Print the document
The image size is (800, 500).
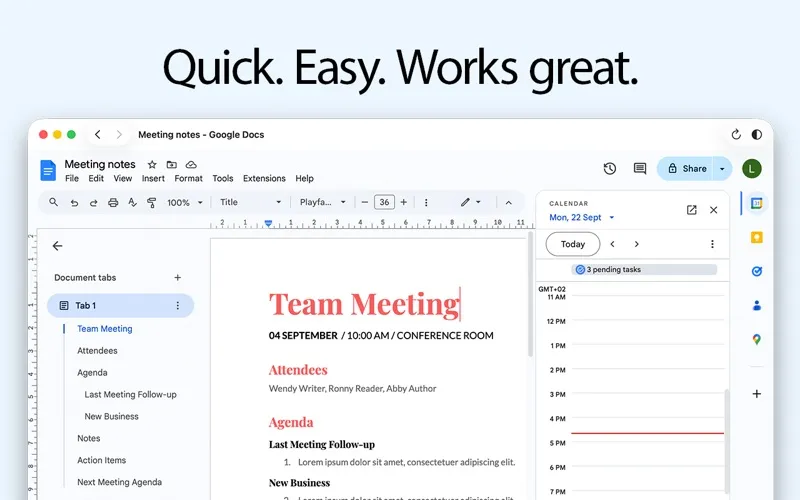point(113,203)
